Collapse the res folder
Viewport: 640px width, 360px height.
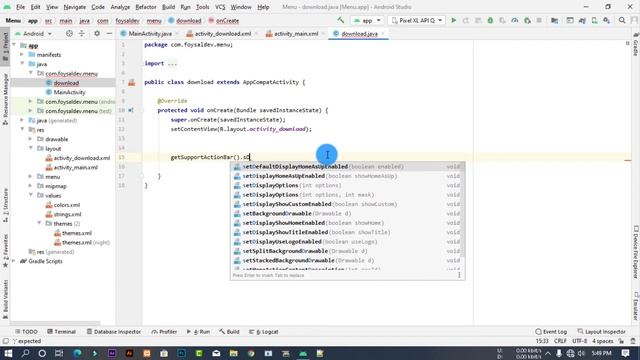22,129
